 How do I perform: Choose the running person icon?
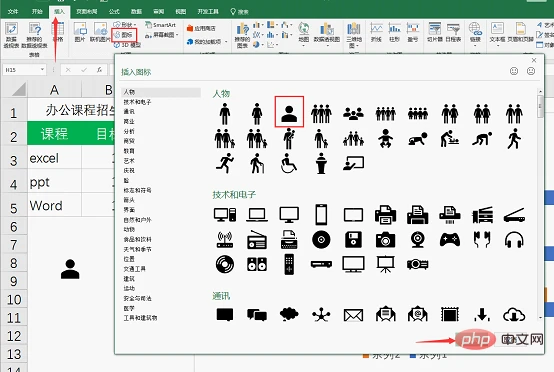click(225, 163)
